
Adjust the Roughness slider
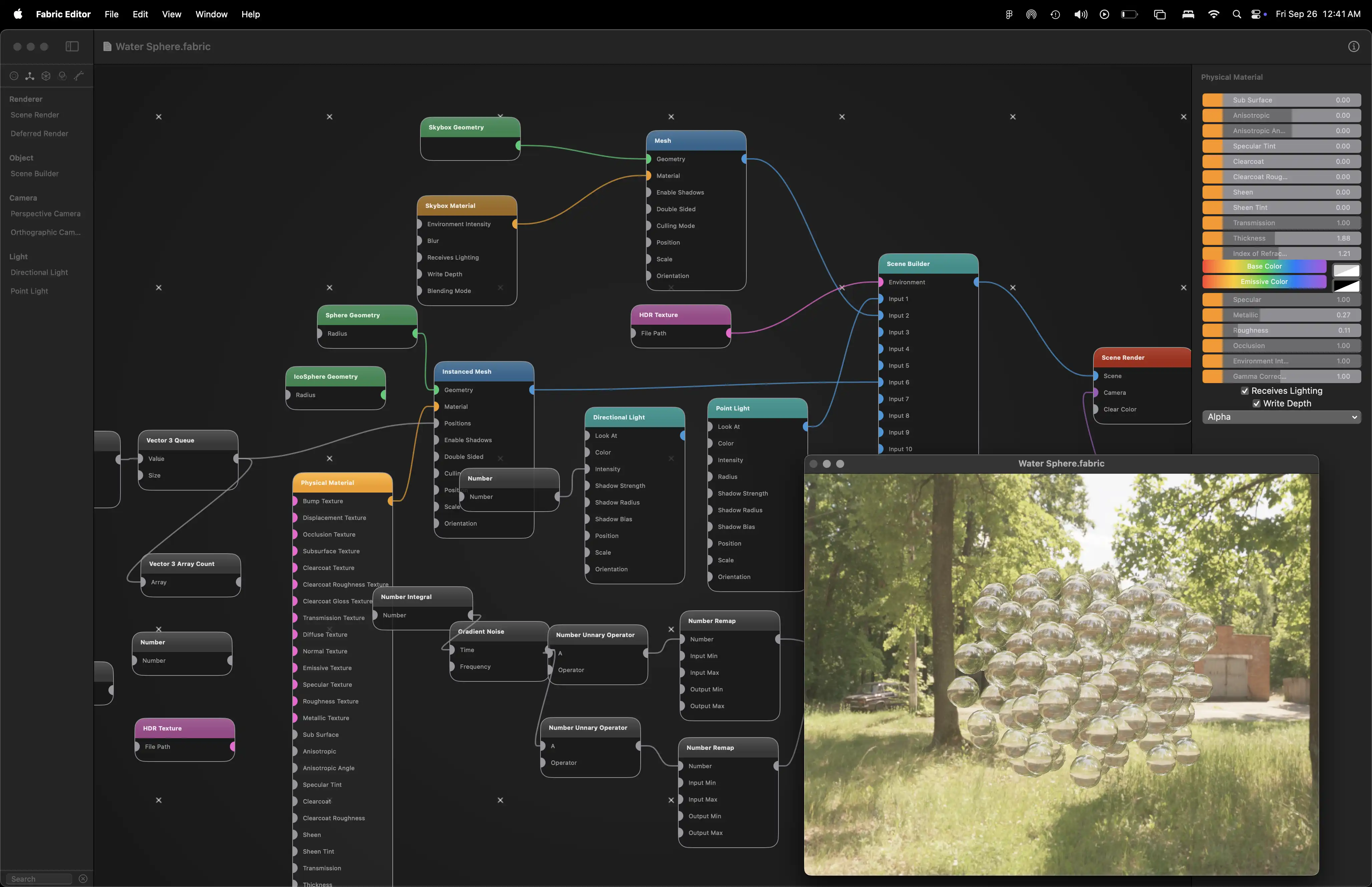click(x=1281, y=331)
